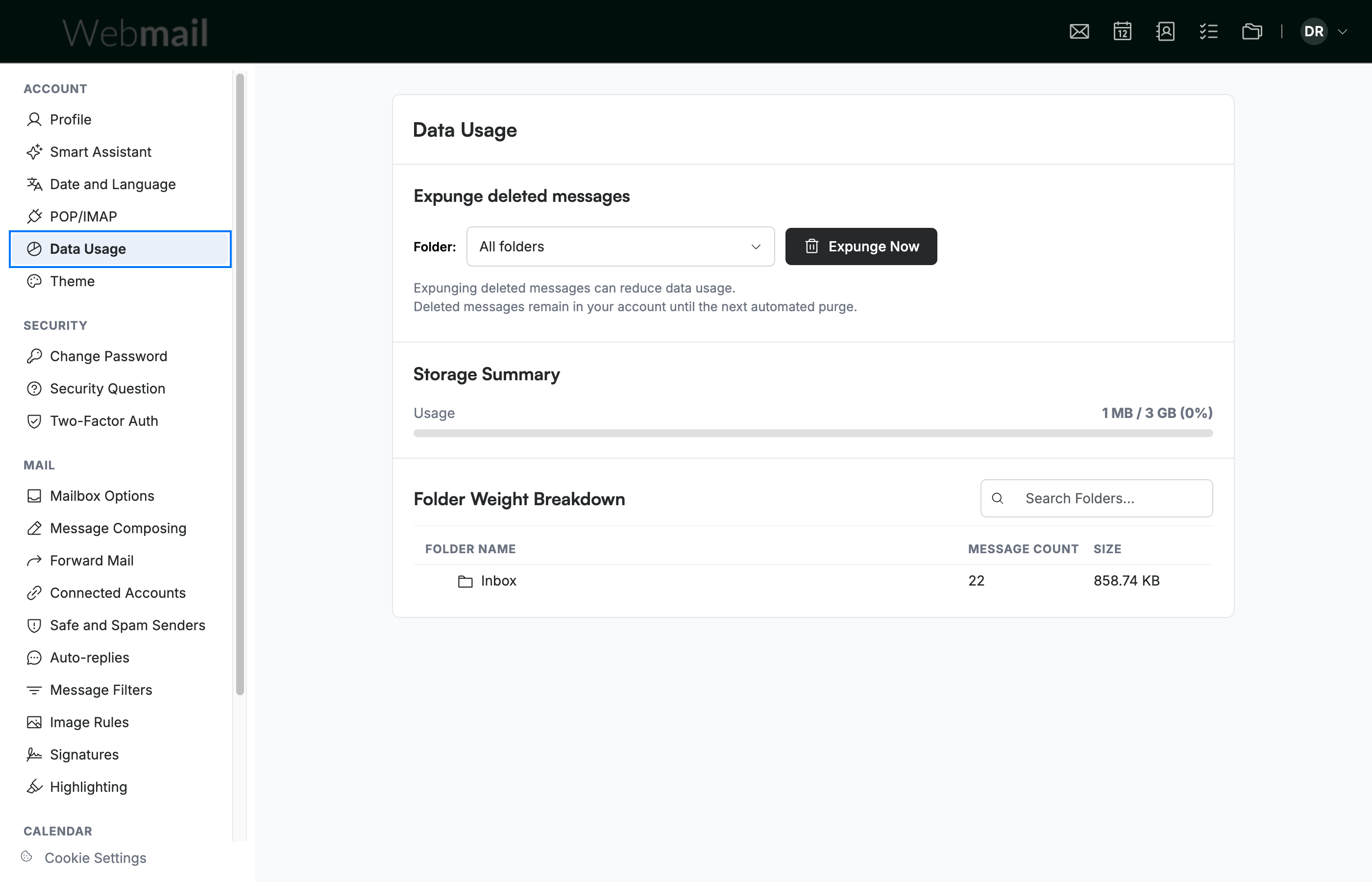This screenshot has height=882, width=1372.
Task: Click the Data Usage pie chart icon
Action: coord(34,248)
